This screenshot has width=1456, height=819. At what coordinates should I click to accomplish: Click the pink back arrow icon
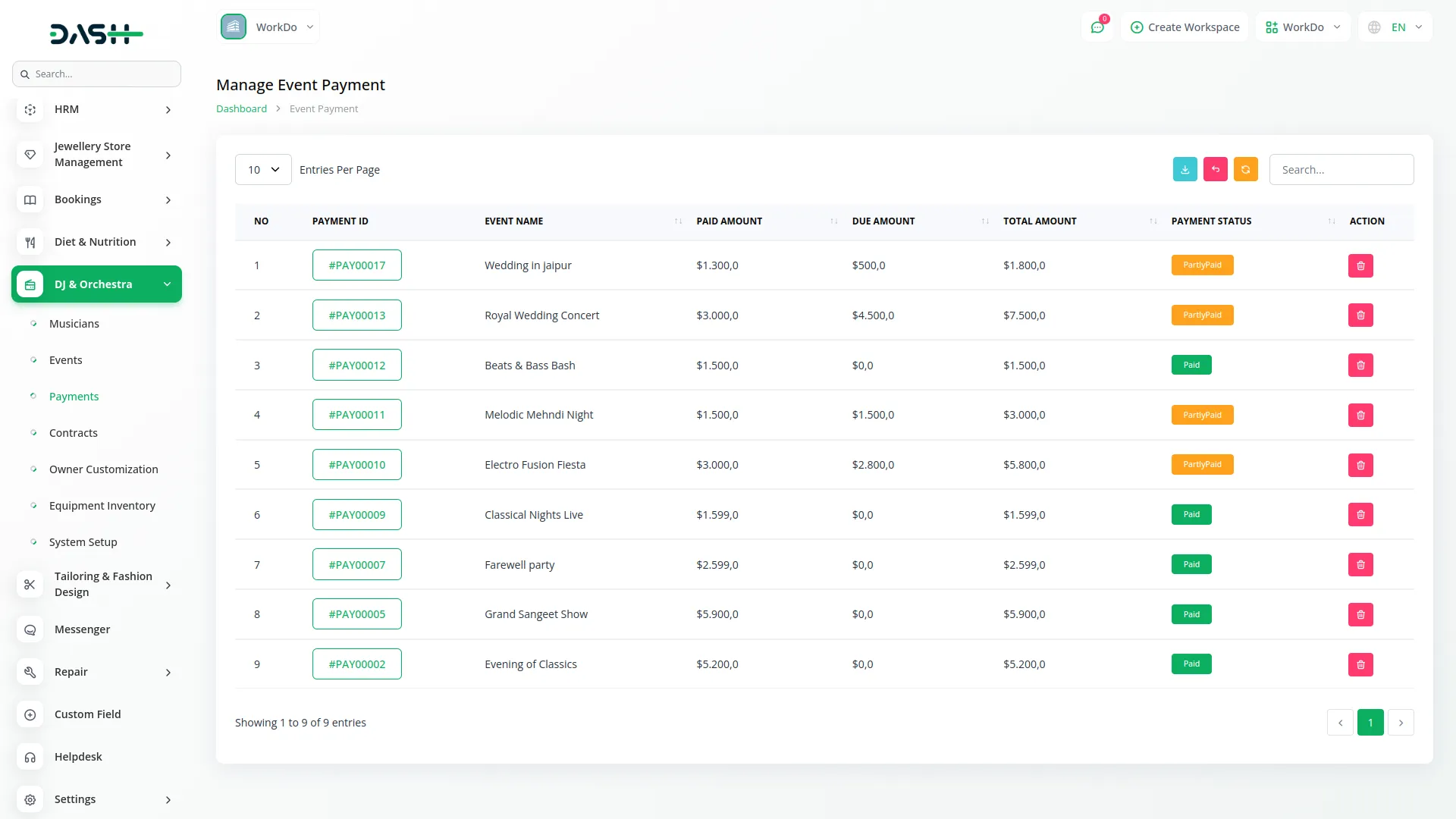click(1215, 169)
